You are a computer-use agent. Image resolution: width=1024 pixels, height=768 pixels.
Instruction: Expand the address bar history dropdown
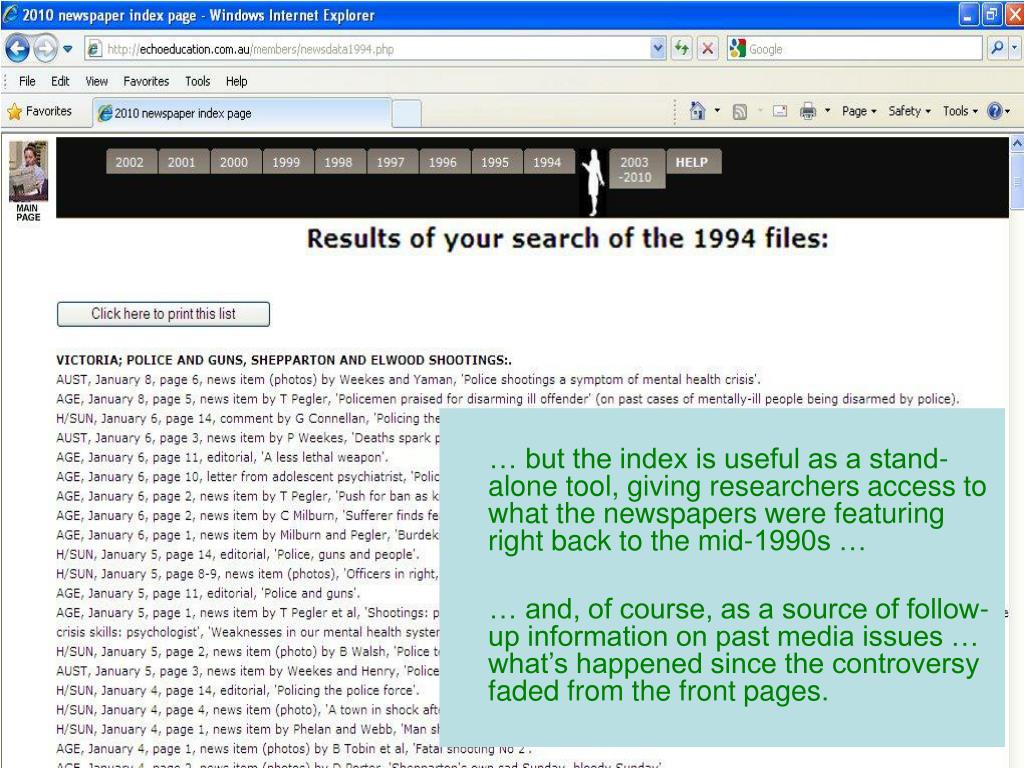coord(658,49)
